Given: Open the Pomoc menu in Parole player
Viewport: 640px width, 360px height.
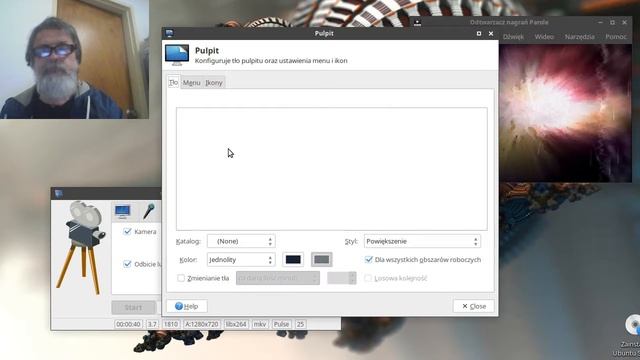Looking at the screenshot, I should coord(616,37).
